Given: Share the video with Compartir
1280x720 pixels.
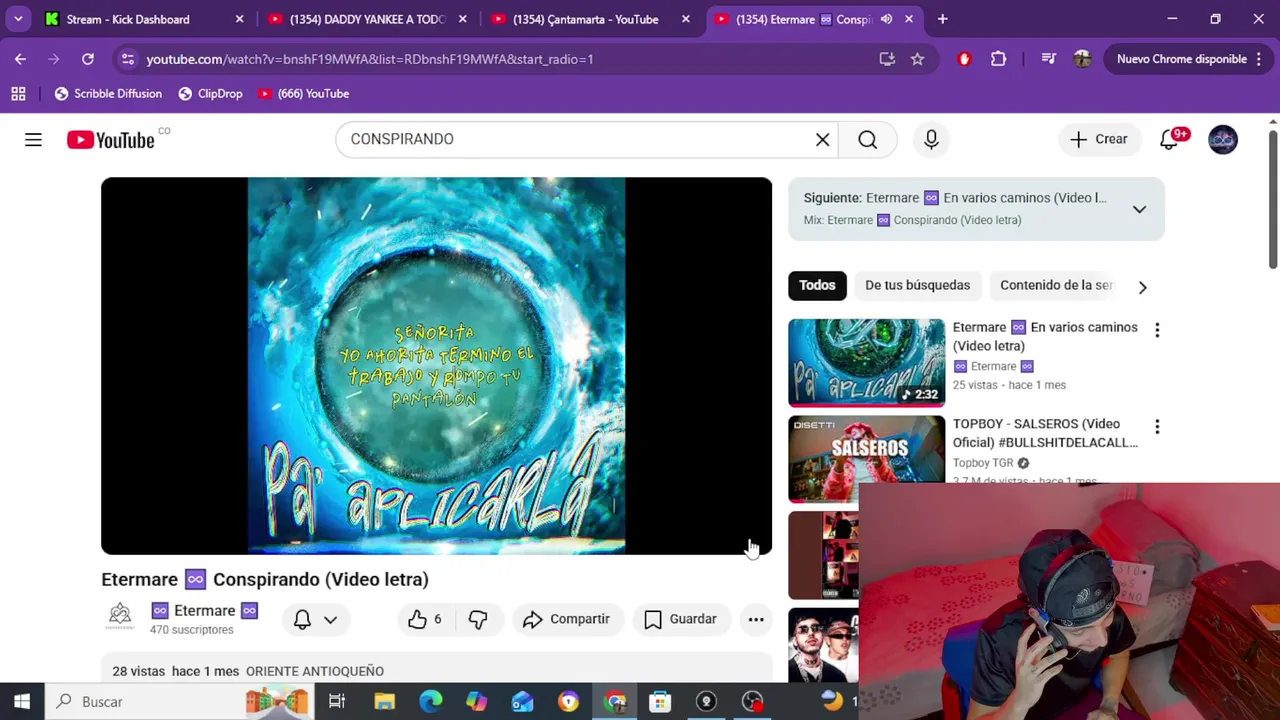Looking at the screenshot, I should pos(566,619).
